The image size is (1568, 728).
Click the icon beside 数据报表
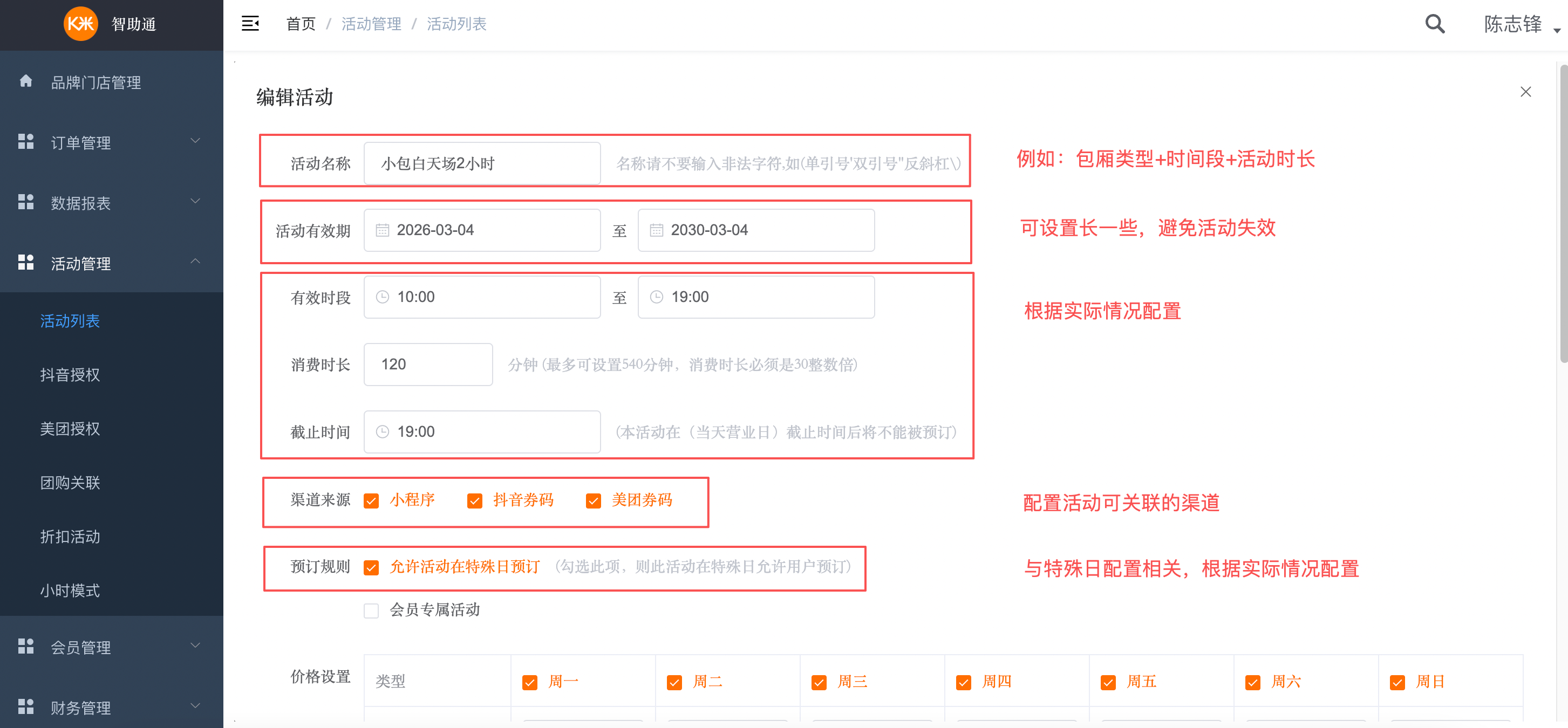coord(25,201)
